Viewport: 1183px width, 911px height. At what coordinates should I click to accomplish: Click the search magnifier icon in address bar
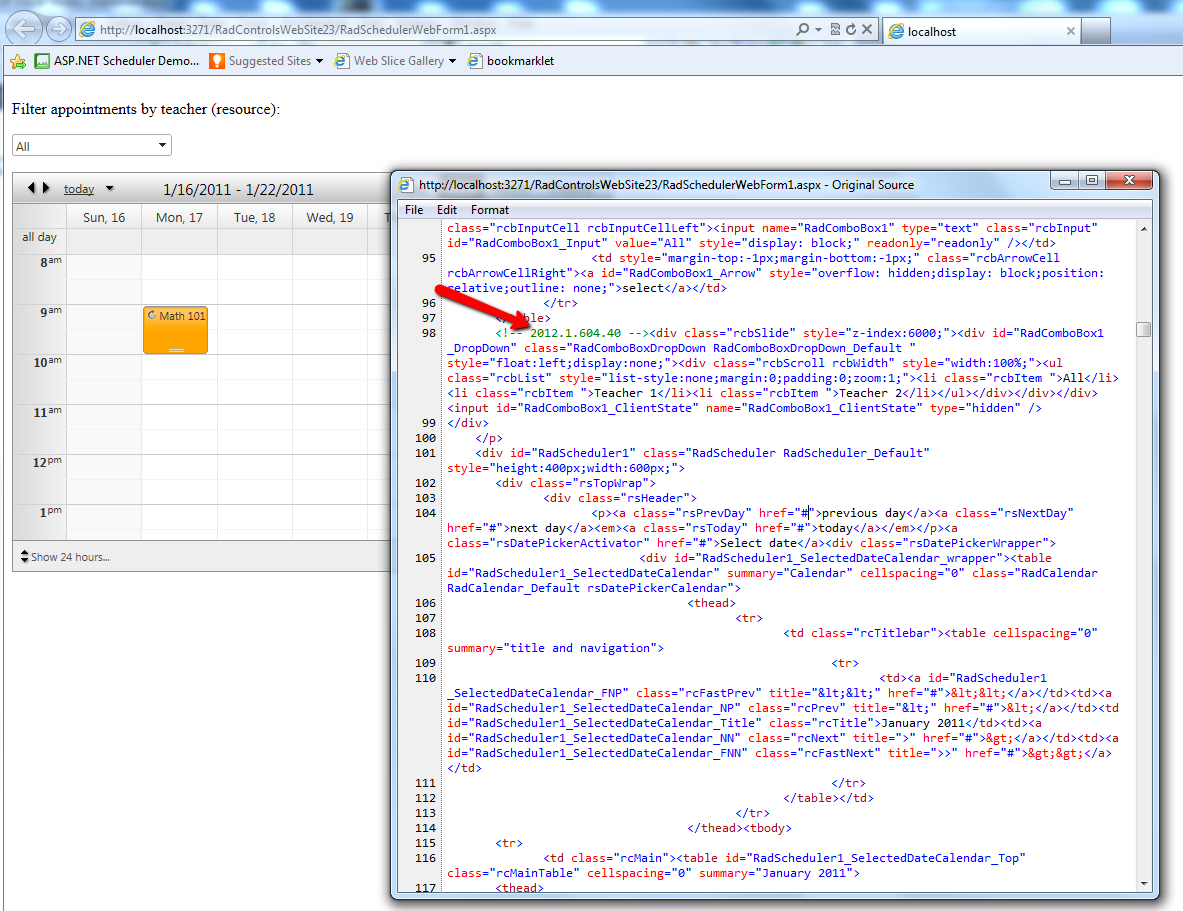802,29
